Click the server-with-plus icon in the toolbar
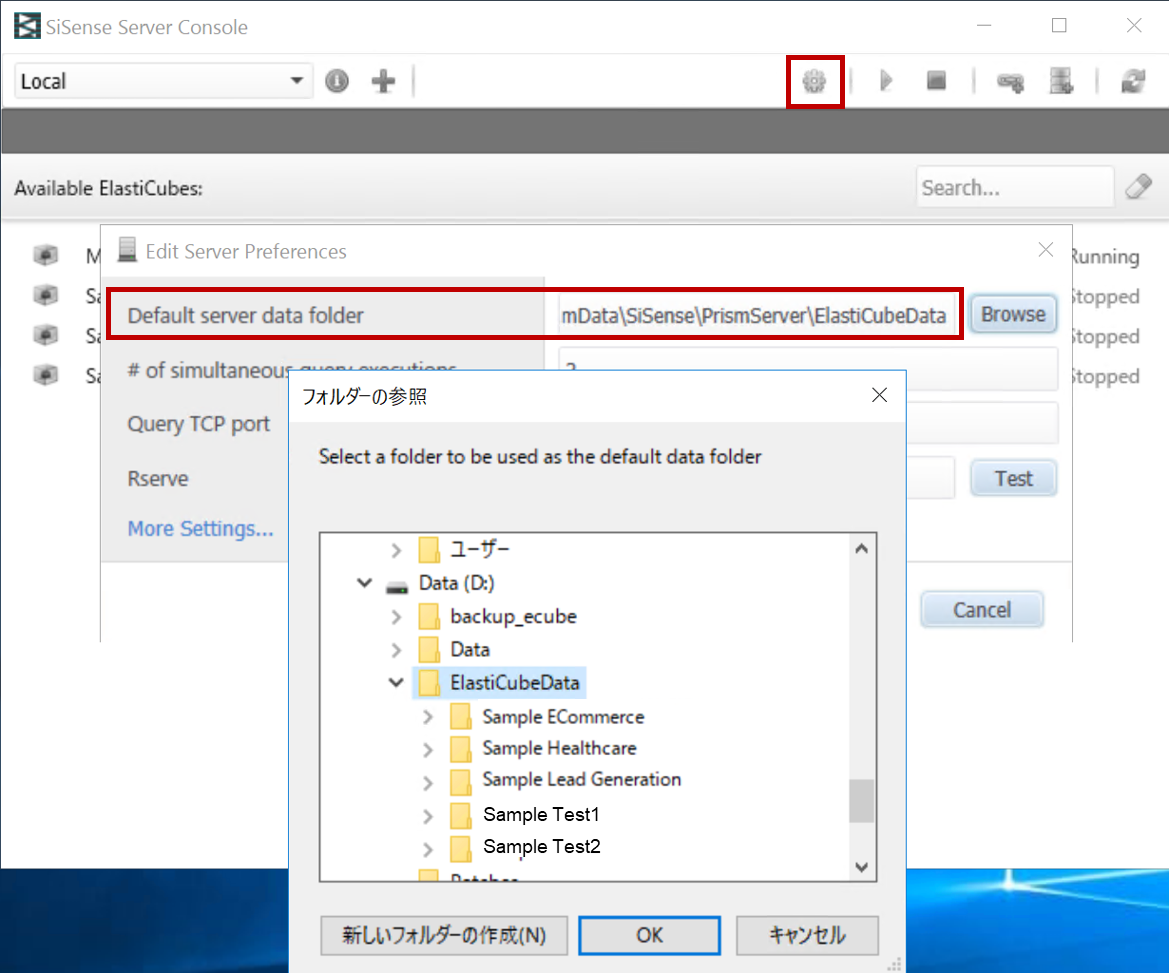The height and width of the screenshot is (973, 1169). tap(1061, 81)
